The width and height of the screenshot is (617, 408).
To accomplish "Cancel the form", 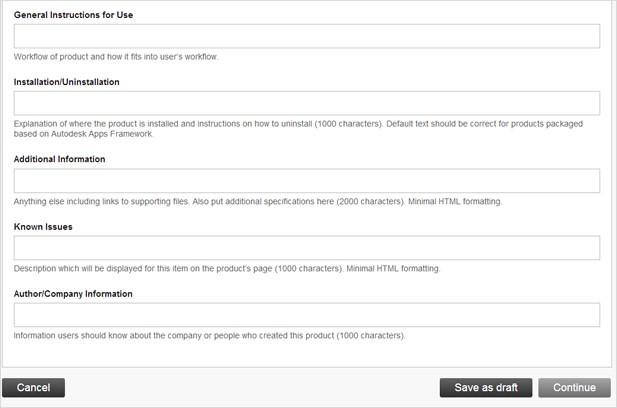I will pos(33,388).
